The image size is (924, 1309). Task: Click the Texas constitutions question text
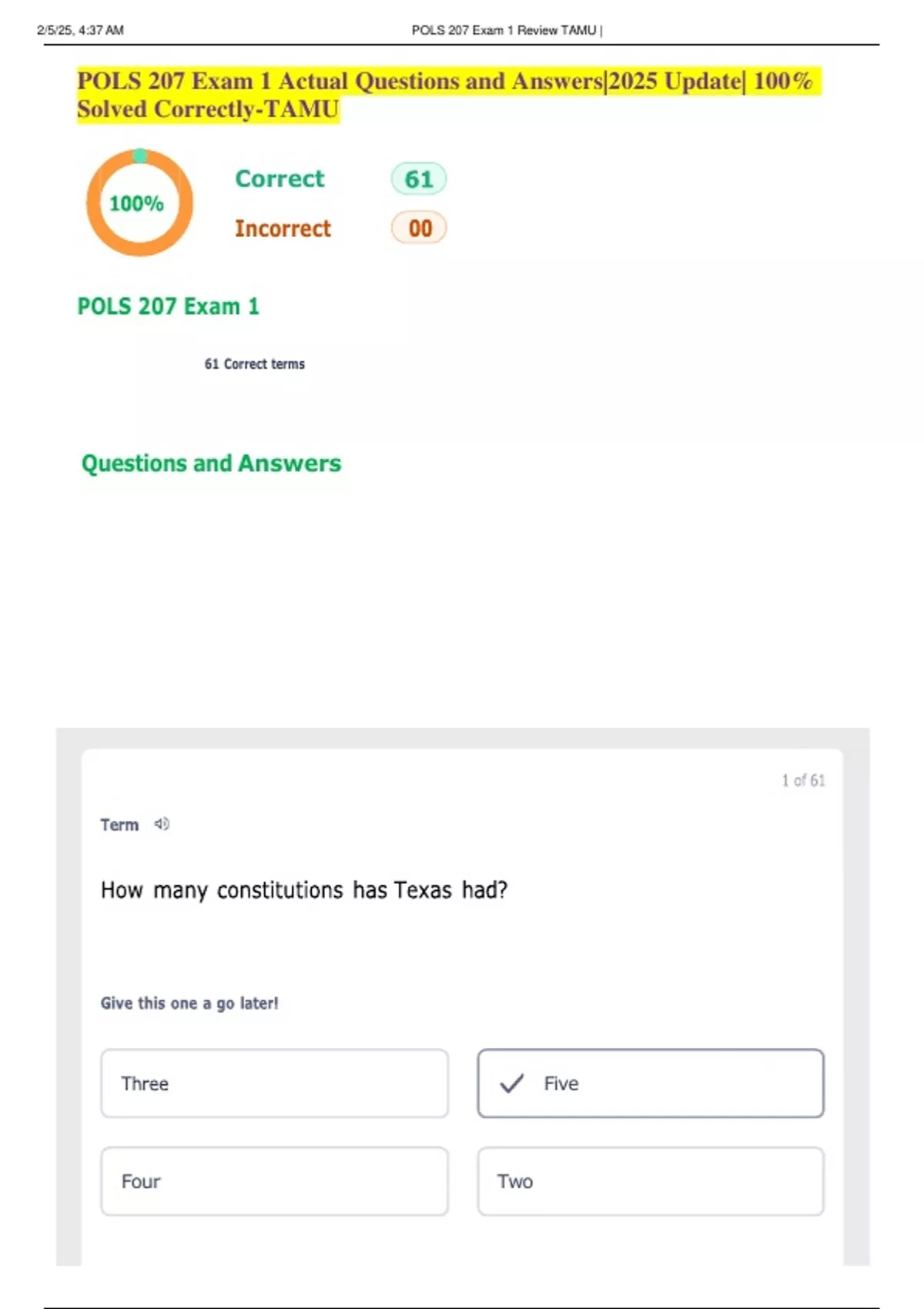(x=304, y=890)
